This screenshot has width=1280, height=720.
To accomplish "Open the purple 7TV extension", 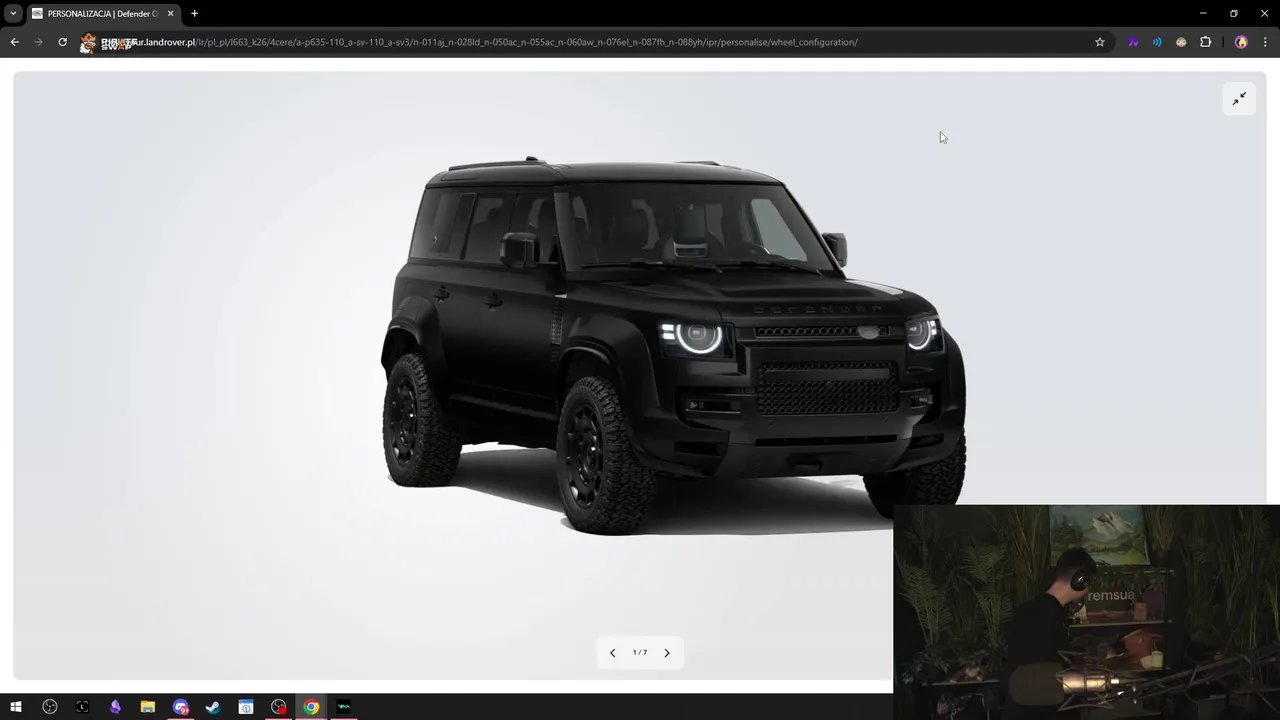I will tap(1133, 42).
